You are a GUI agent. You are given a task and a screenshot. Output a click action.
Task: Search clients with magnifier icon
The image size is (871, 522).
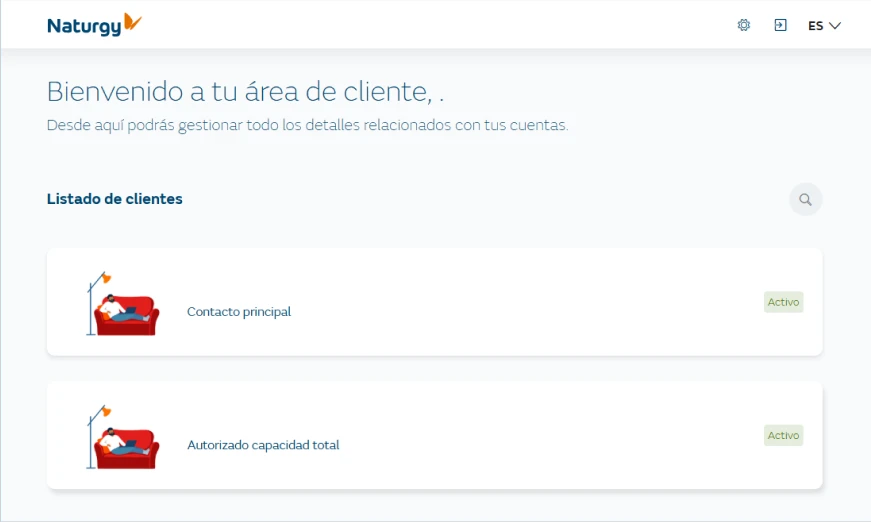805,199
